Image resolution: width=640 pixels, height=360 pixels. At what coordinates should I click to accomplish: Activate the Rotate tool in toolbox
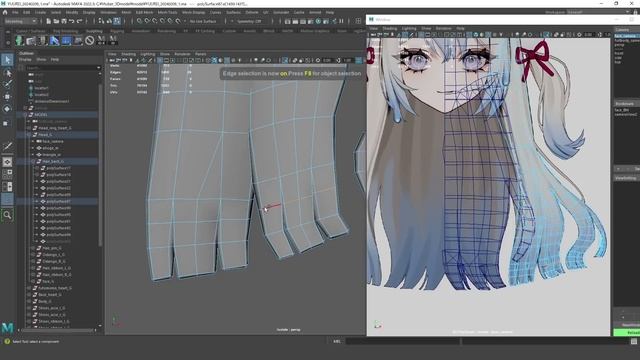click(7, 109)
